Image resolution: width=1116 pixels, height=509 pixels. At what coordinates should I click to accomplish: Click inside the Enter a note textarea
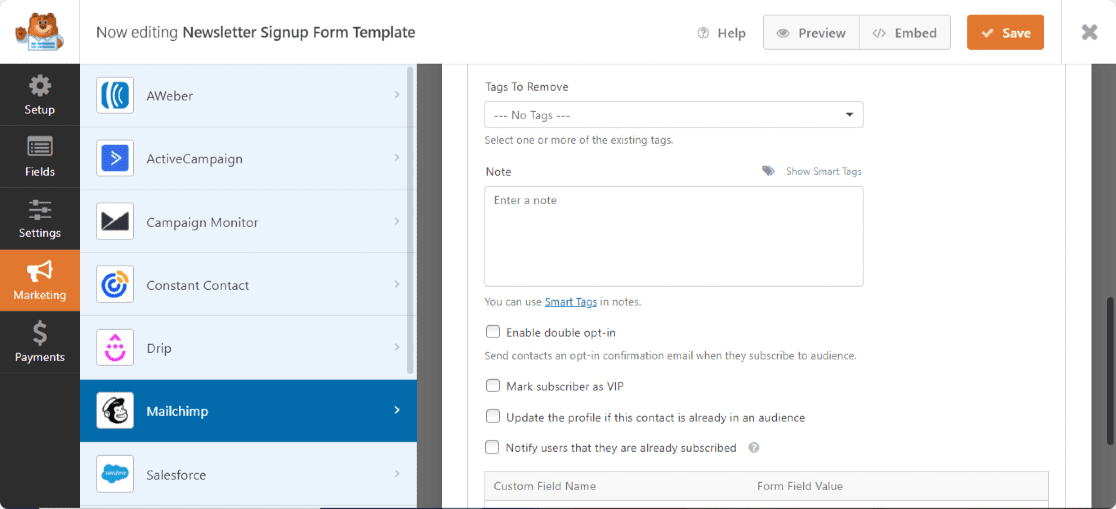pyautogui.click(x=673, y=236)
